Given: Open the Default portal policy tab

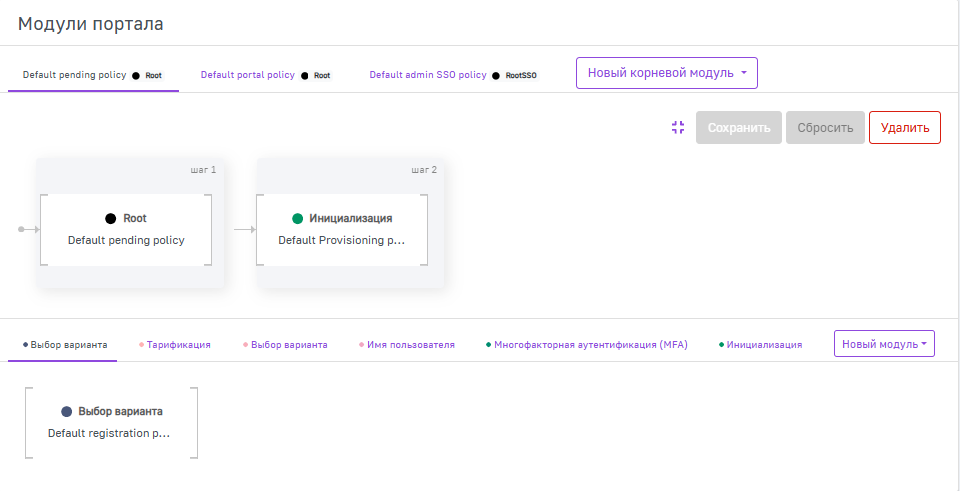Looking at the screenshot, I should (265, 75).
